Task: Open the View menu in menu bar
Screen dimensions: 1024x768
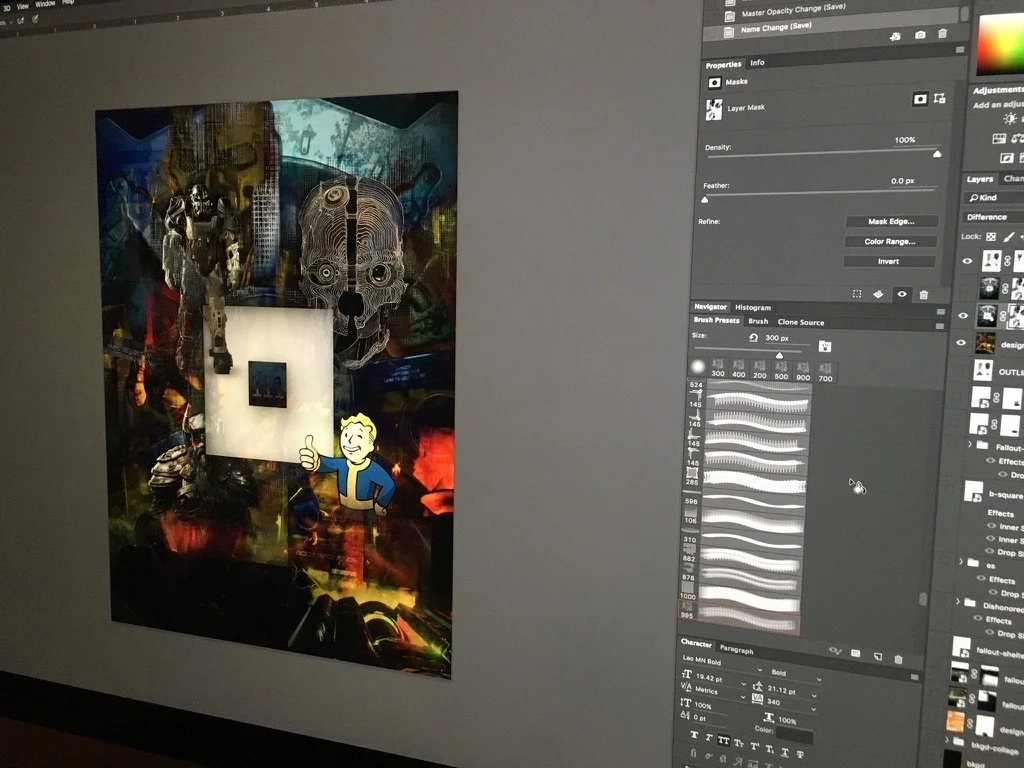Action: click(22, 5)
